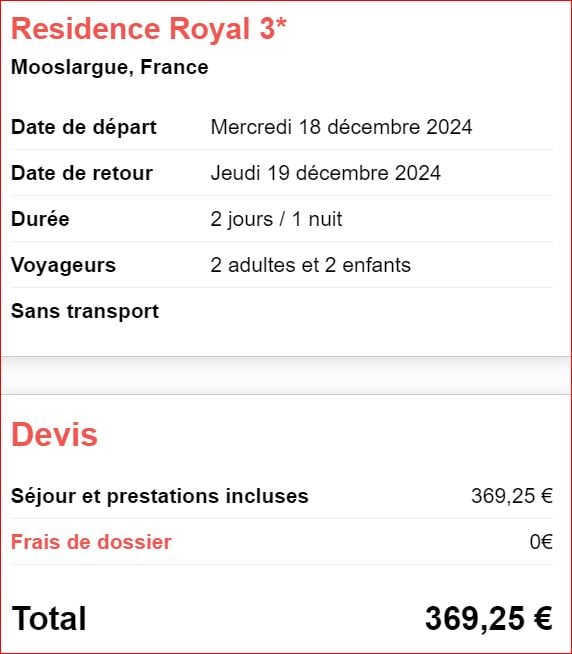Click the Devis section heading

(x=54, y=435)
